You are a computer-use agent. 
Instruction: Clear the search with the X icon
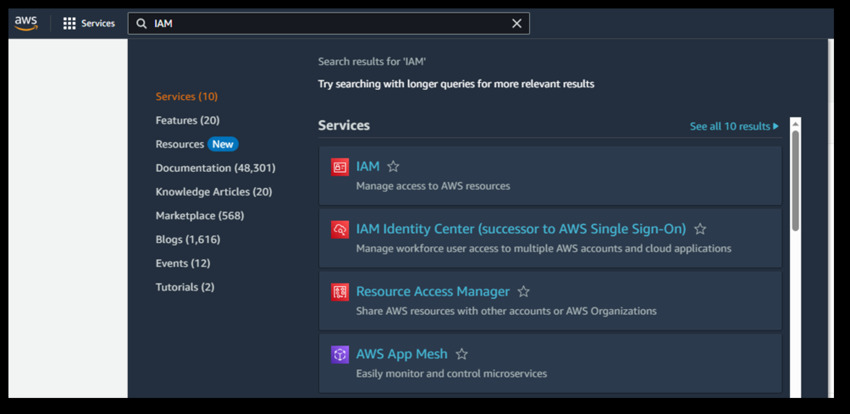click(517, 23)
